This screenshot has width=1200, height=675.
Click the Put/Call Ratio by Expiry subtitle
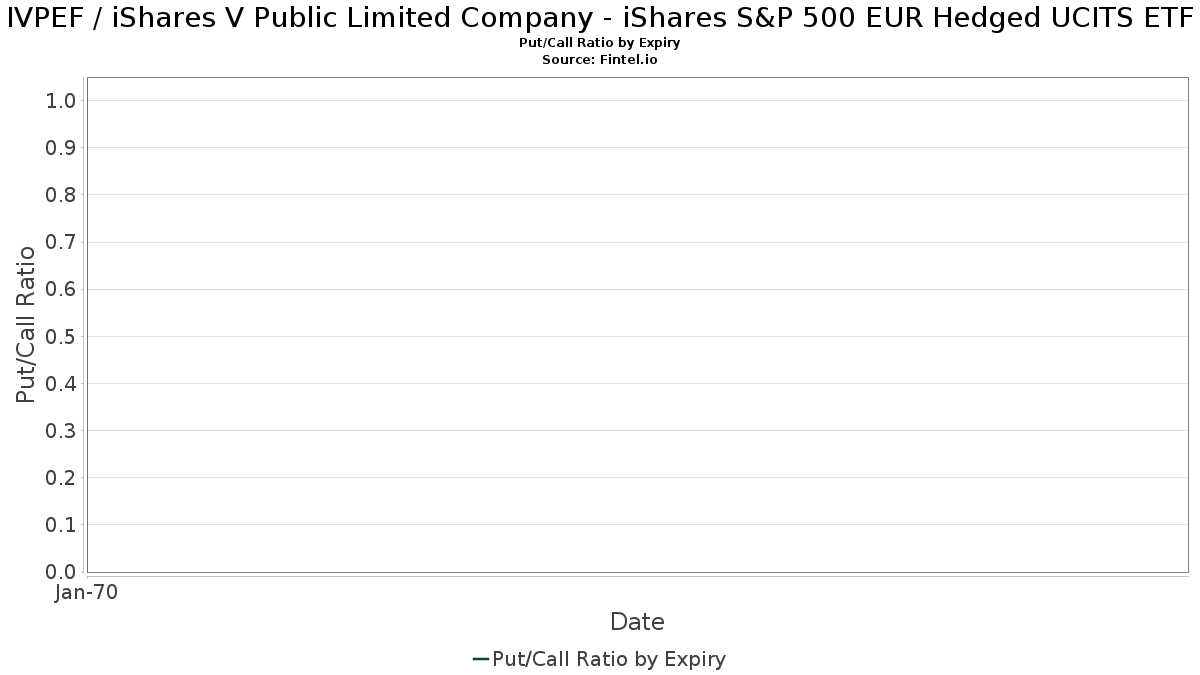pyautogui.click(x=600, y=44)
